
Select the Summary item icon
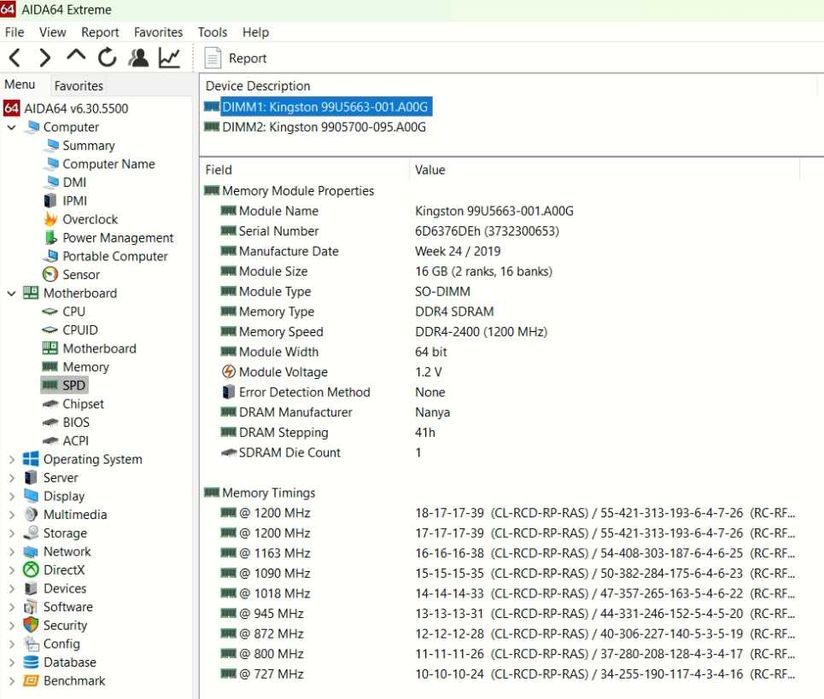pyautogui.click(x=51, y=145)
